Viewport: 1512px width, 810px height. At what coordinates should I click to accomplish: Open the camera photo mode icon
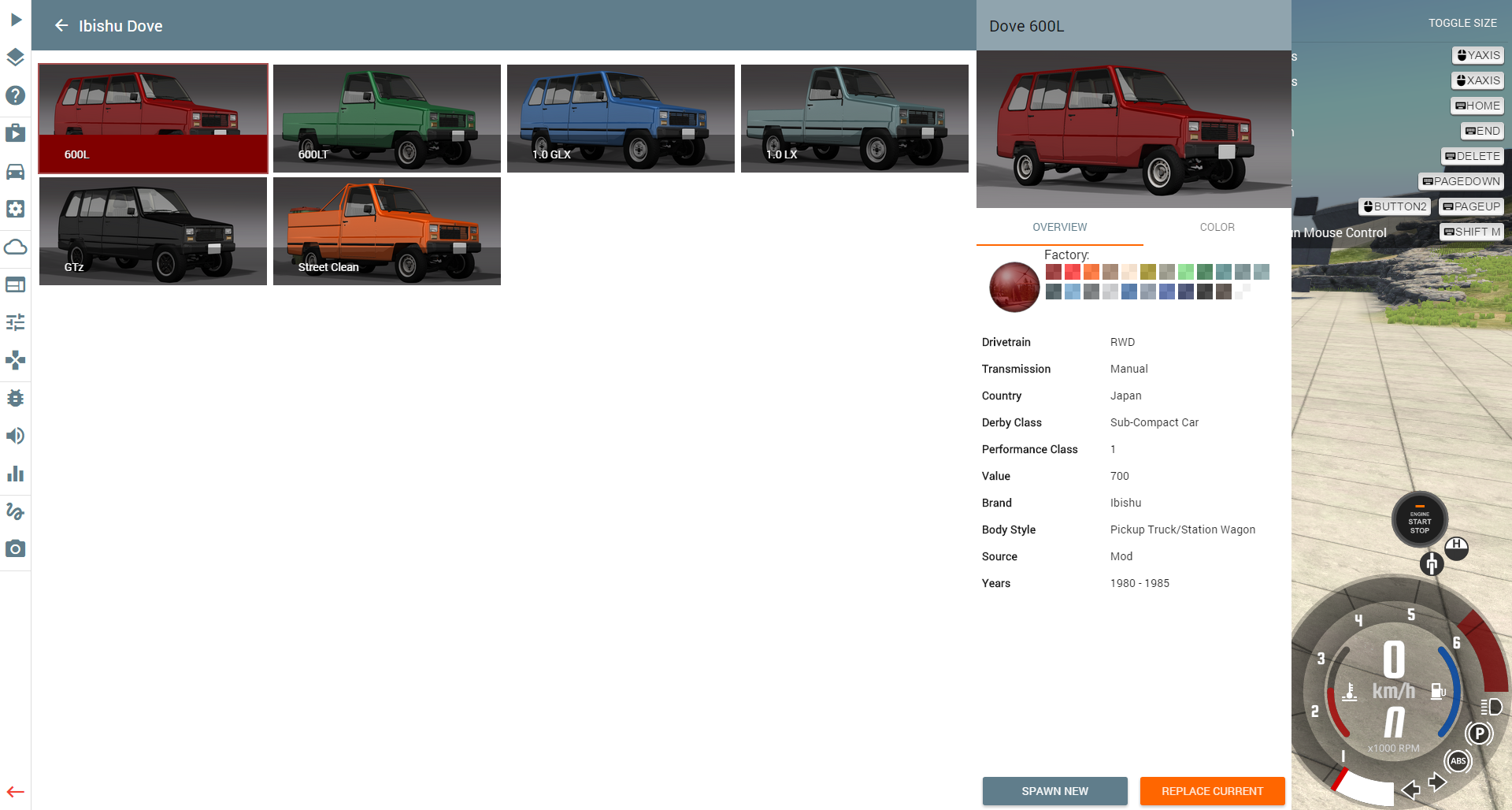(x=16, y=548)
